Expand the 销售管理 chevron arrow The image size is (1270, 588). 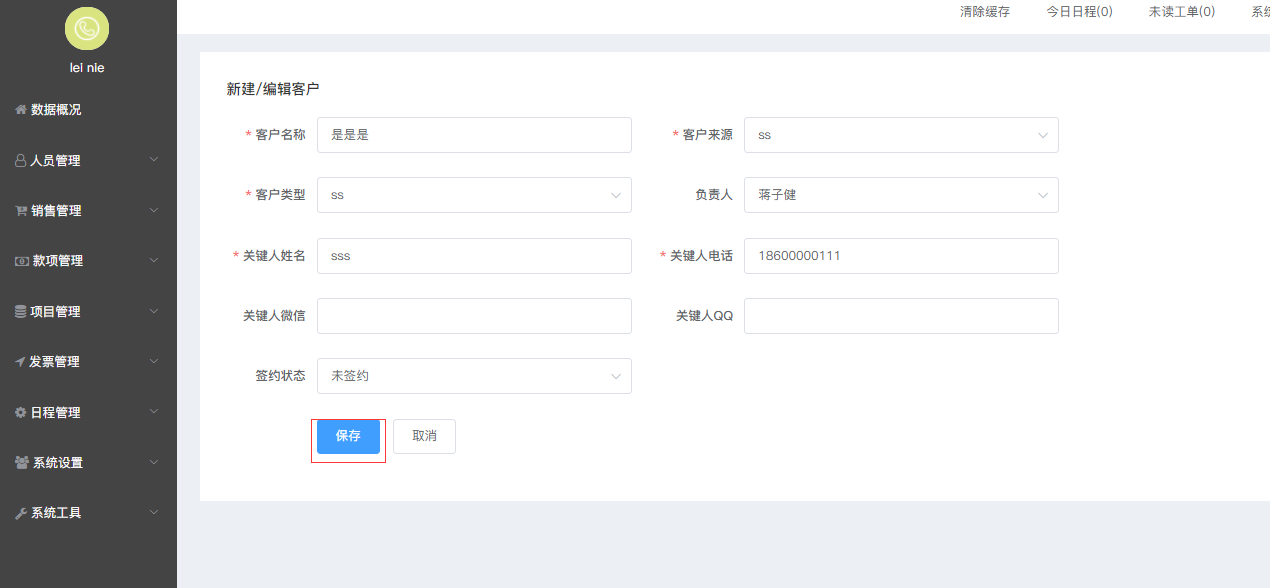pos(154,211)
